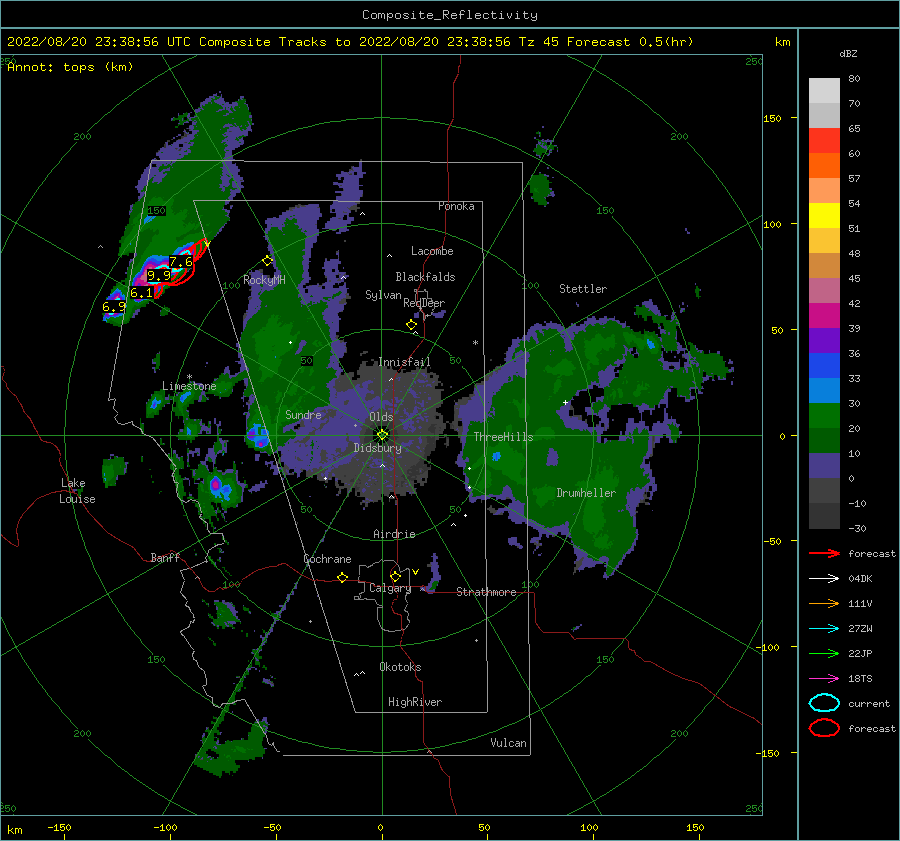Screen dimensions: 900x841
Task: Click the Cochrane label
Action: (x=327, y=559)
